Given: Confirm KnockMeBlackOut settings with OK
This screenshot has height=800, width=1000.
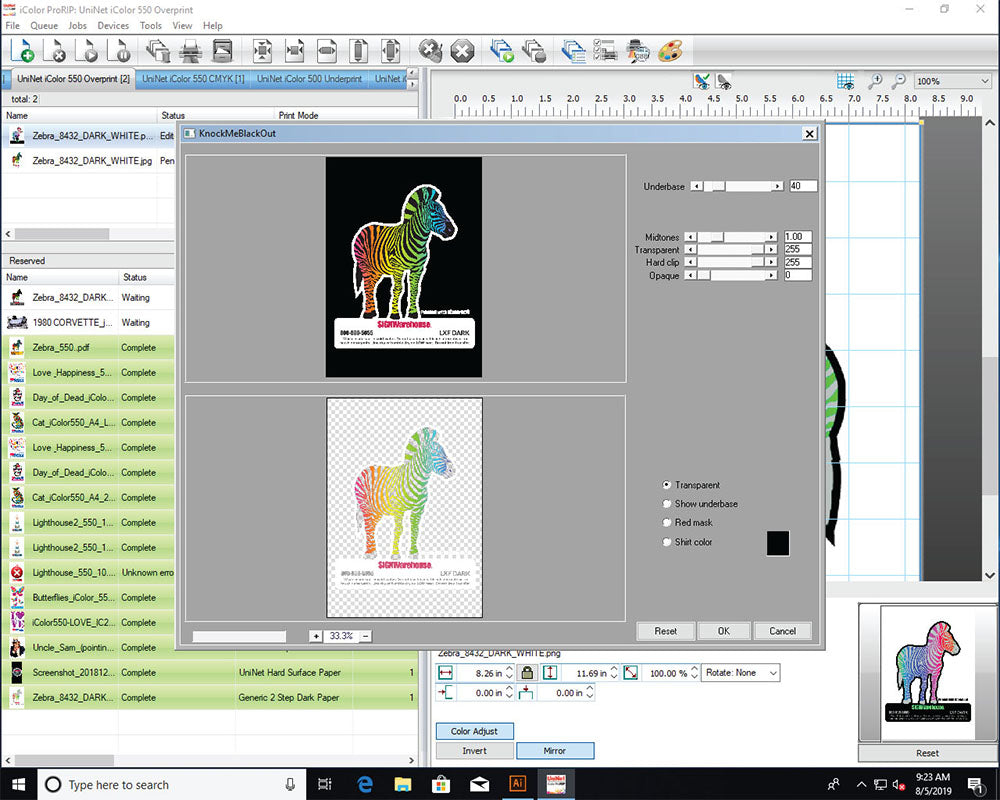Looking at the screenshot, I should click(724, 630).
